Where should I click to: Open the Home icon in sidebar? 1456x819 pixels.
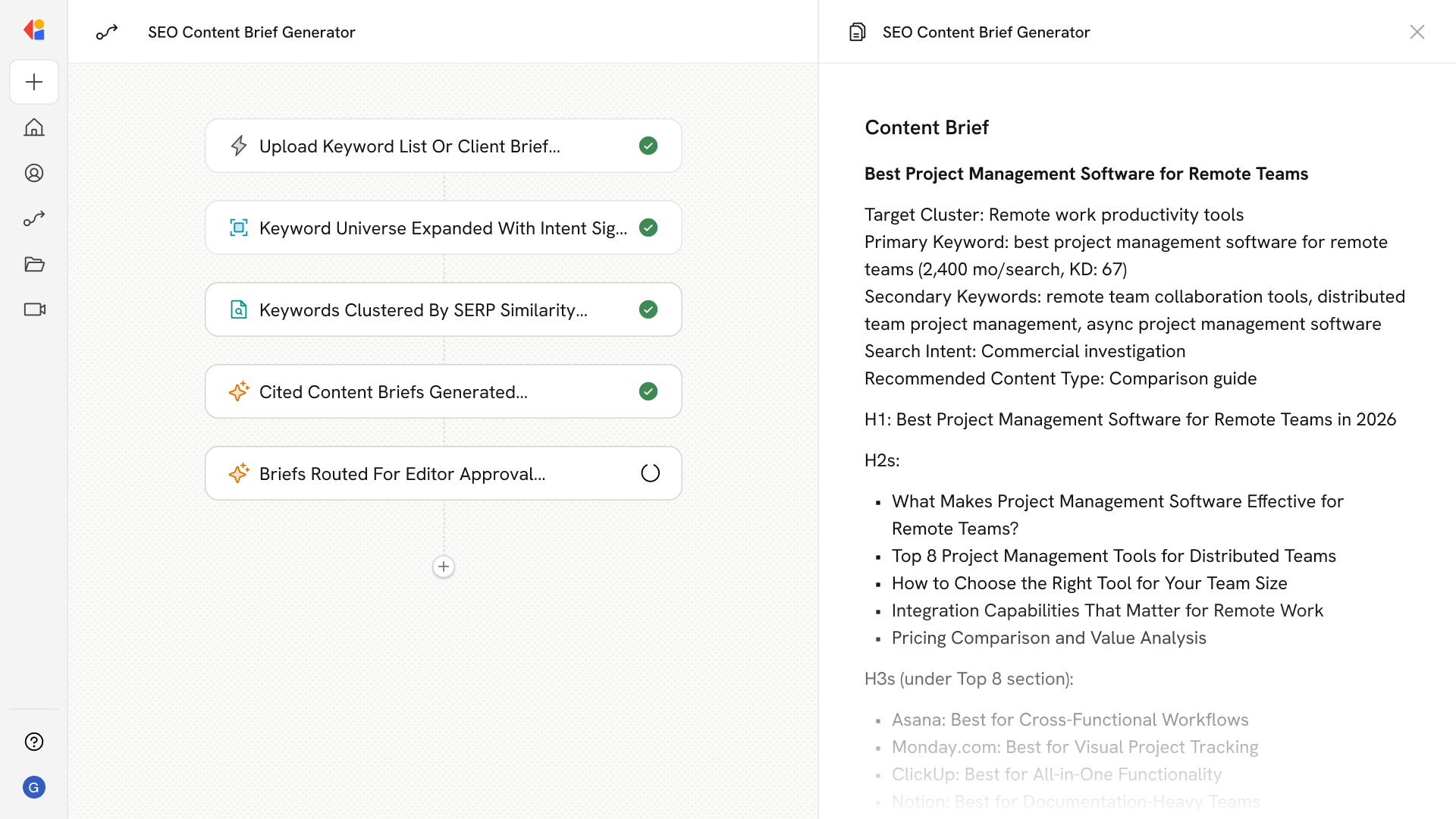34,127
